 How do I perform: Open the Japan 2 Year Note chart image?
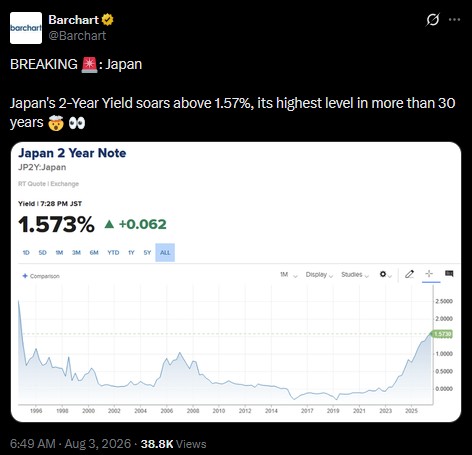click(x=236, y=282)
